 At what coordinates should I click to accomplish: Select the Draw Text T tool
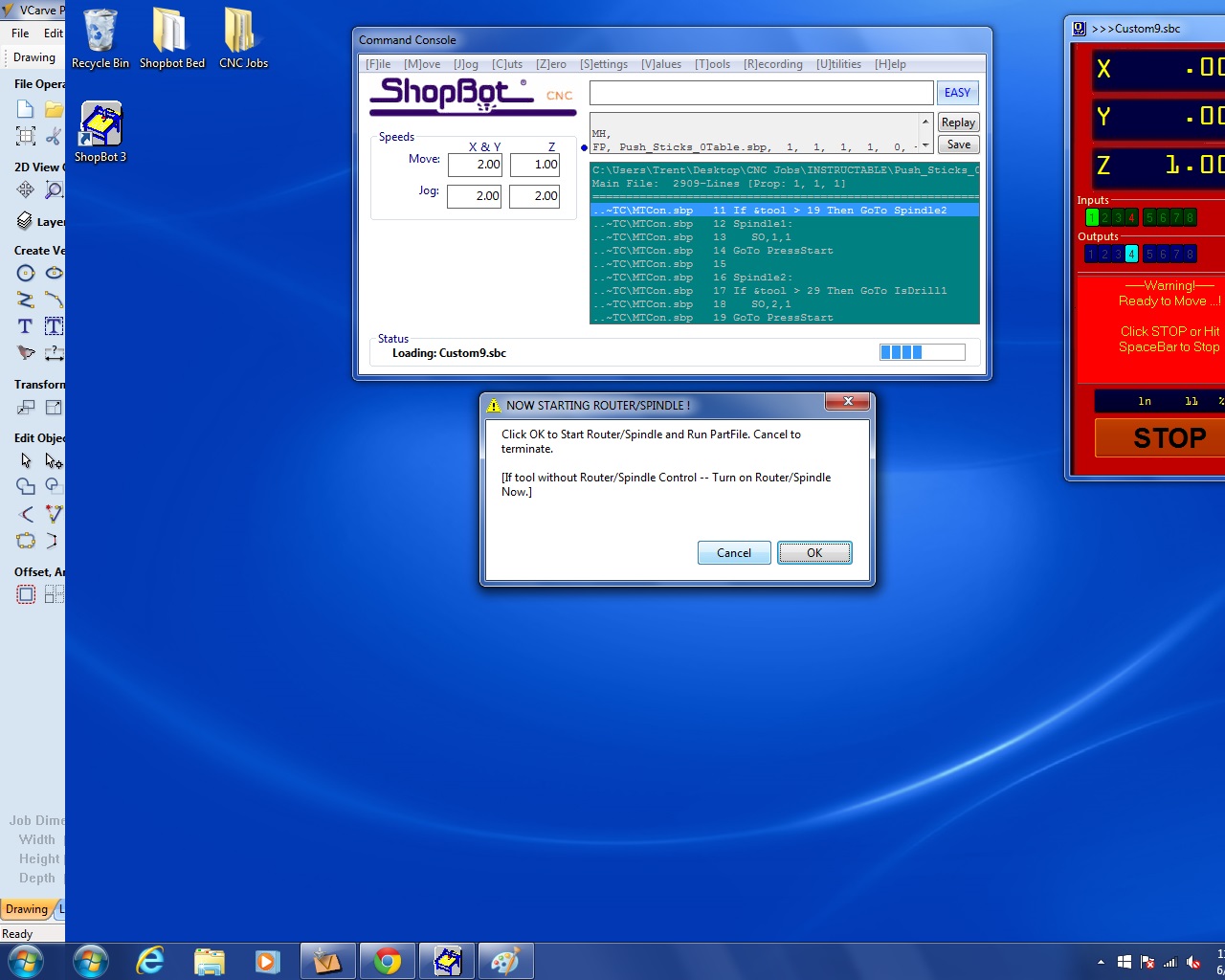click(26, 326)
